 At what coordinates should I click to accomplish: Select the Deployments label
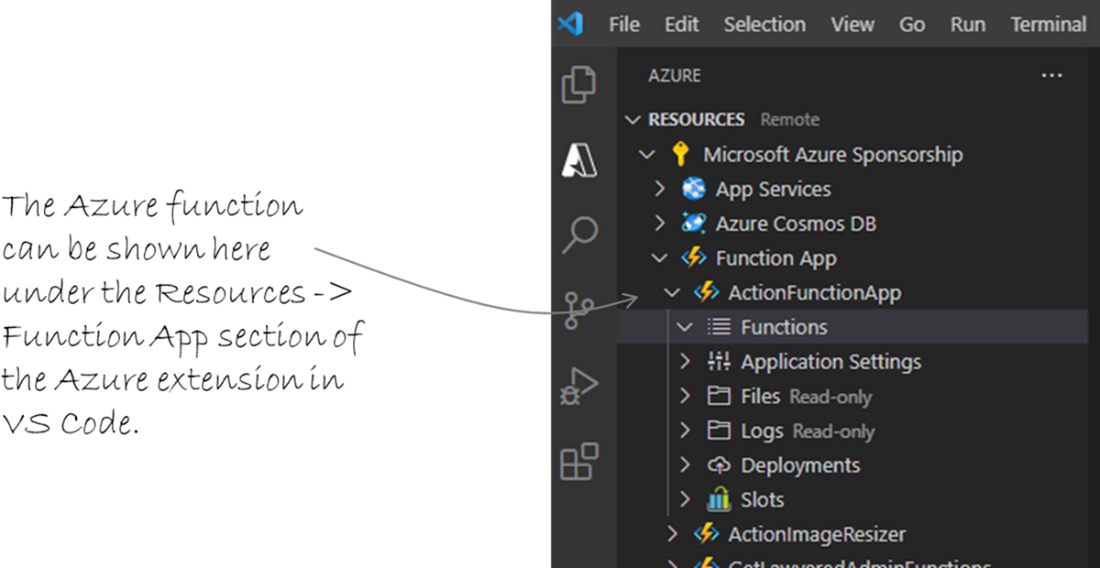(x=800, y=465)
